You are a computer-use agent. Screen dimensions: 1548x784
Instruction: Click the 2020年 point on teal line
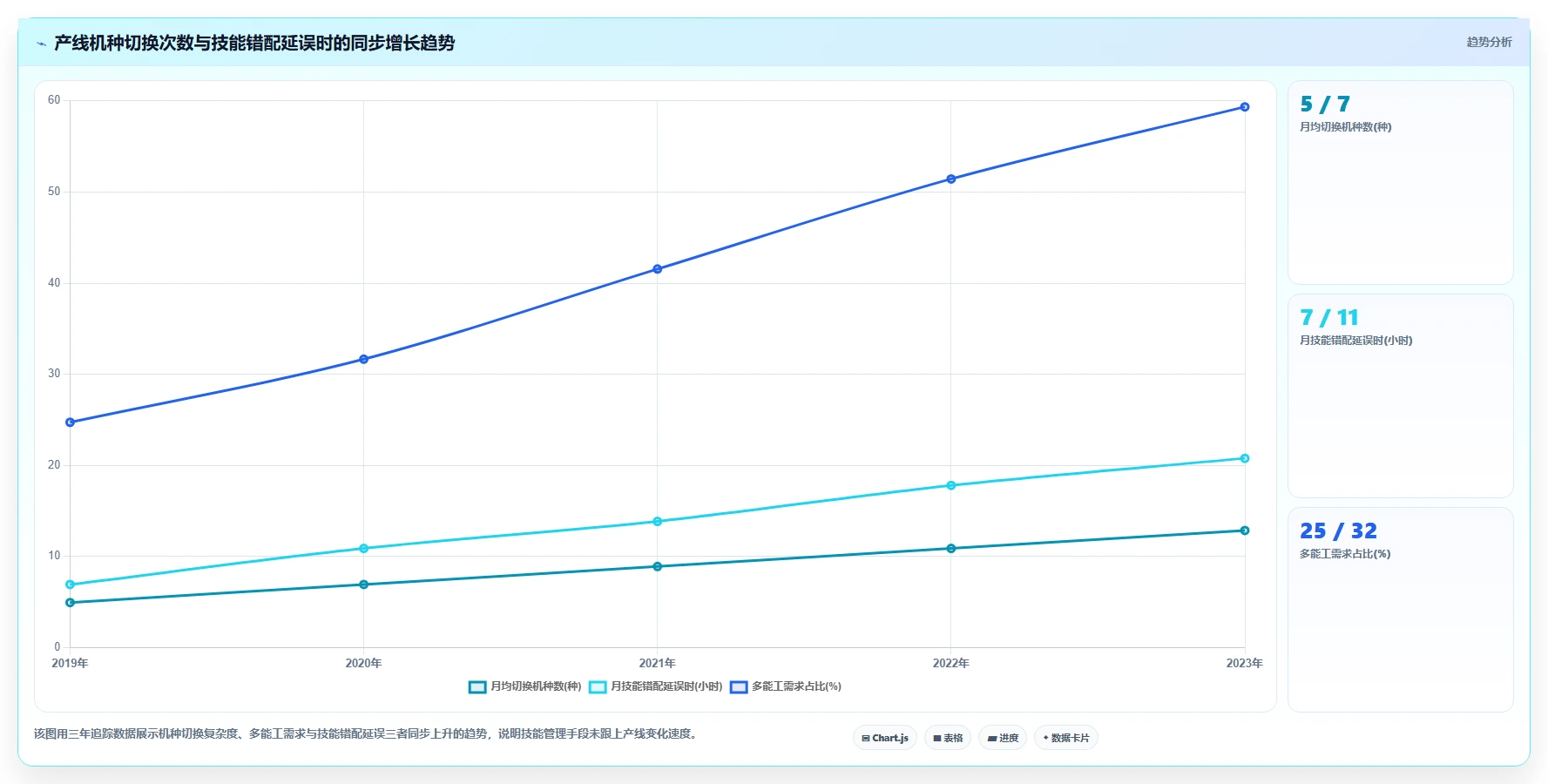click(364, 585)
